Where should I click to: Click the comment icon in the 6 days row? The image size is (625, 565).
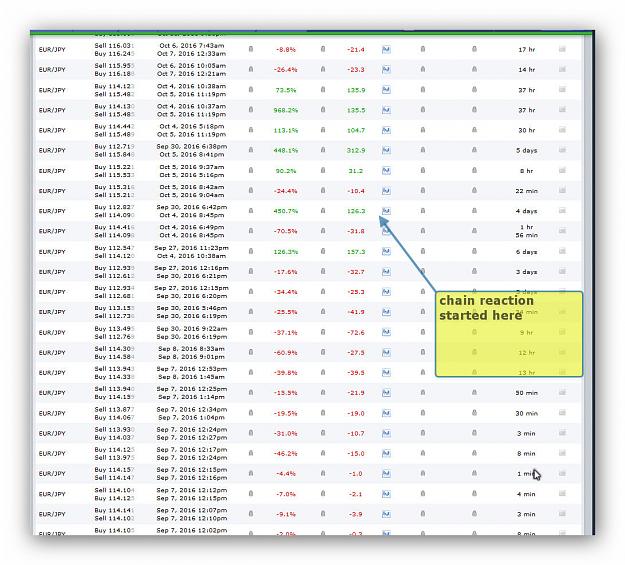click(562, 251)
